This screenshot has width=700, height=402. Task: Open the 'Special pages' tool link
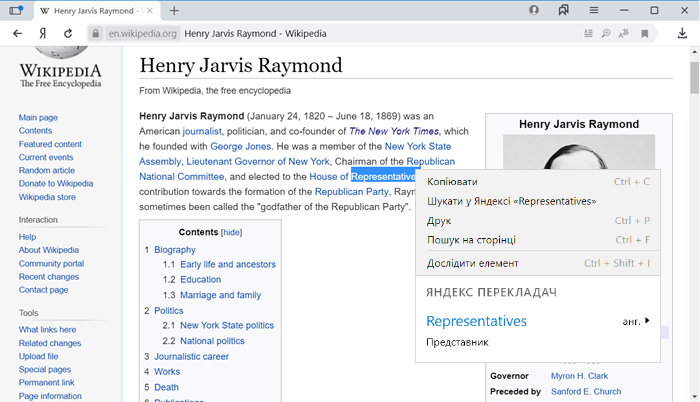pos(45,369)
